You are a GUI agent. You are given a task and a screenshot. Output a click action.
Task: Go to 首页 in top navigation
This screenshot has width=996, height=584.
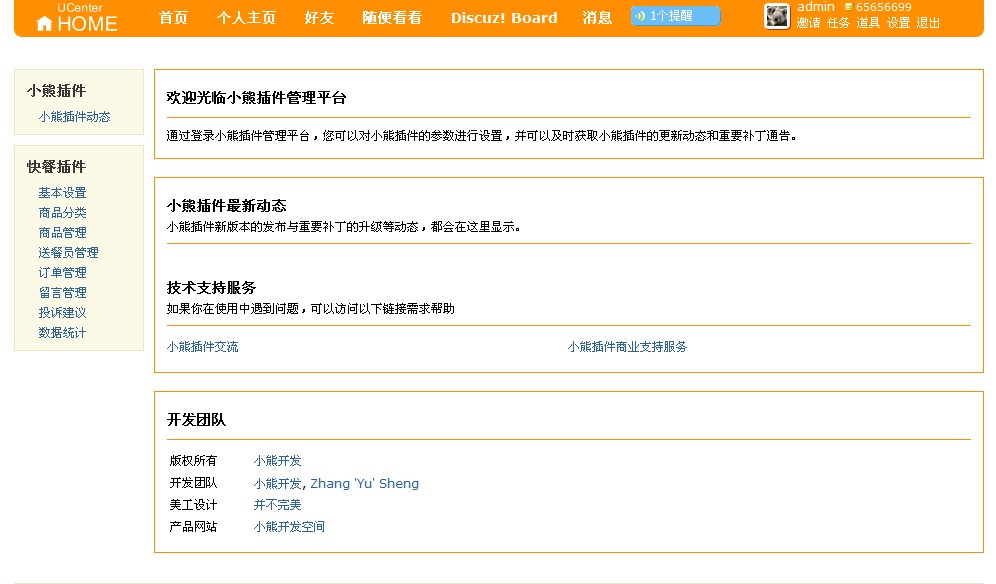(173, 18)
